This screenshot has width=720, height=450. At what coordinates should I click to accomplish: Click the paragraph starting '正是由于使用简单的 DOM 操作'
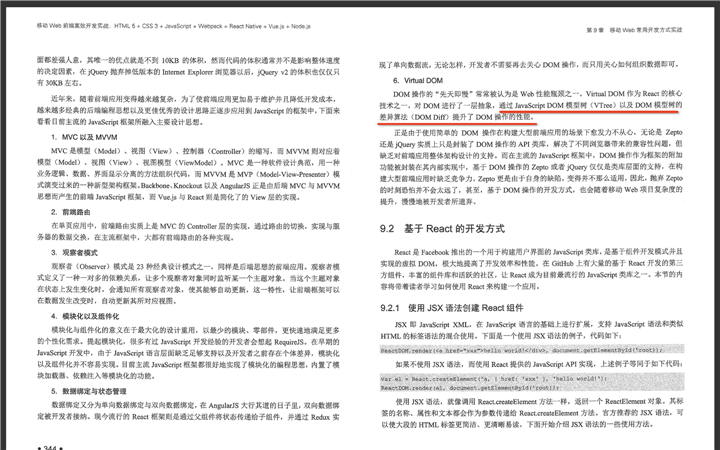click(x=531, y=167)
